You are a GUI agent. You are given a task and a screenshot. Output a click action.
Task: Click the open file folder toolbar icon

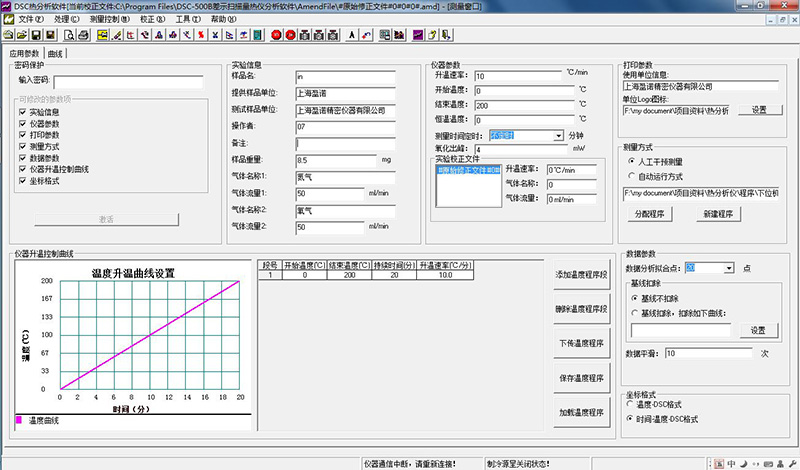[22, 35]
